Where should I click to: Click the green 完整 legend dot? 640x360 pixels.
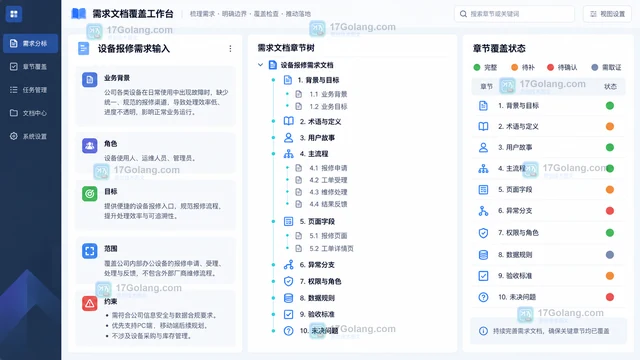pos(477,67)
